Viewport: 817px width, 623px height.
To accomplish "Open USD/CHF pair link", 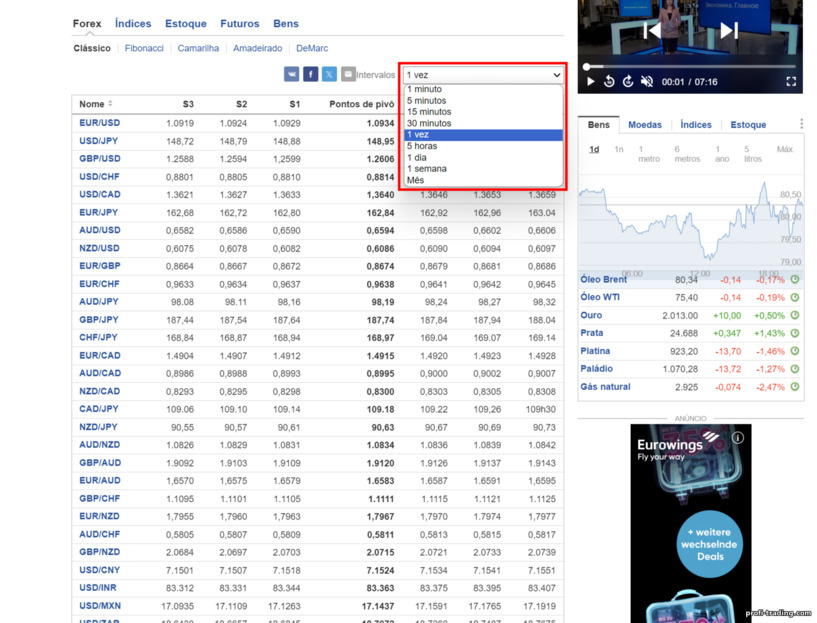I will 100,177.
